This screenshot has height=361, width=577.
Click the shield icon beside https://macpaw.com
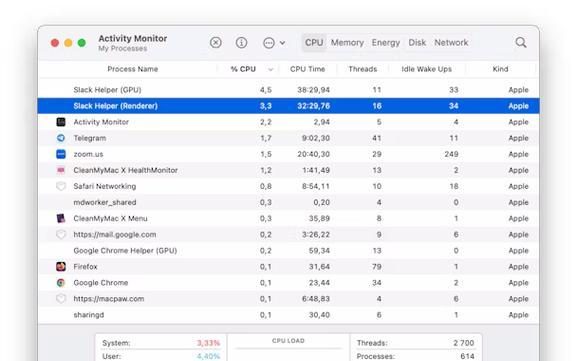[61, 299]
